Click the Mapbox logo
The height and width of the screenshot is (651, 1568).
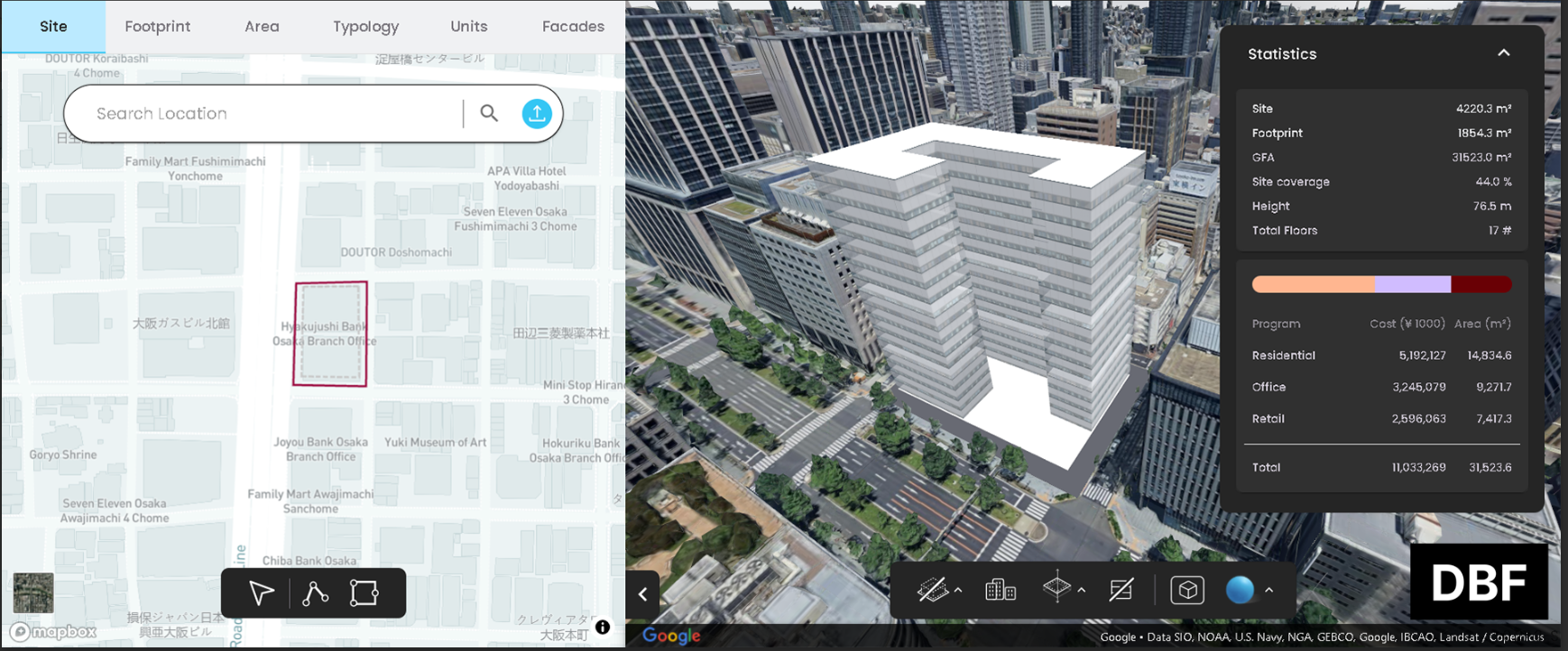[54, 631]
